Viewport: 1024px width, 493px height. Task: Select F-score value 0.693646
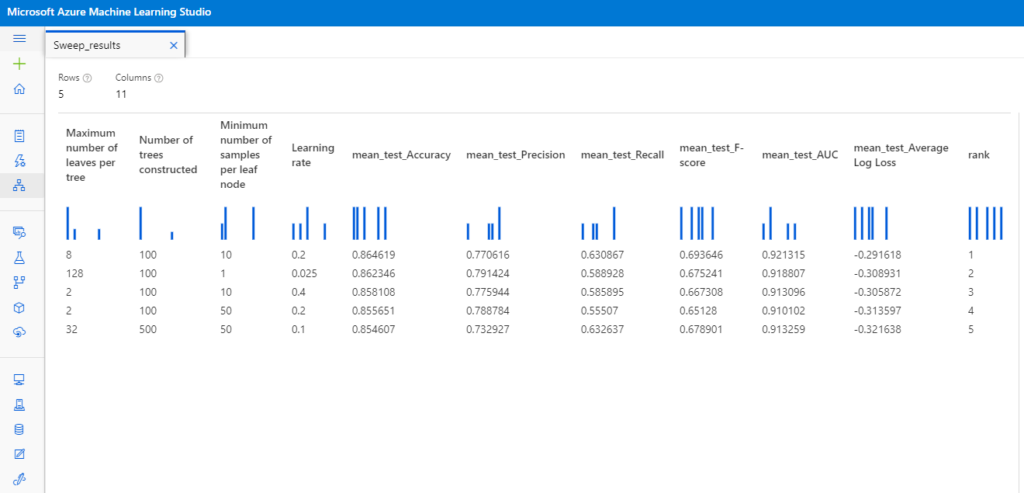701,255
